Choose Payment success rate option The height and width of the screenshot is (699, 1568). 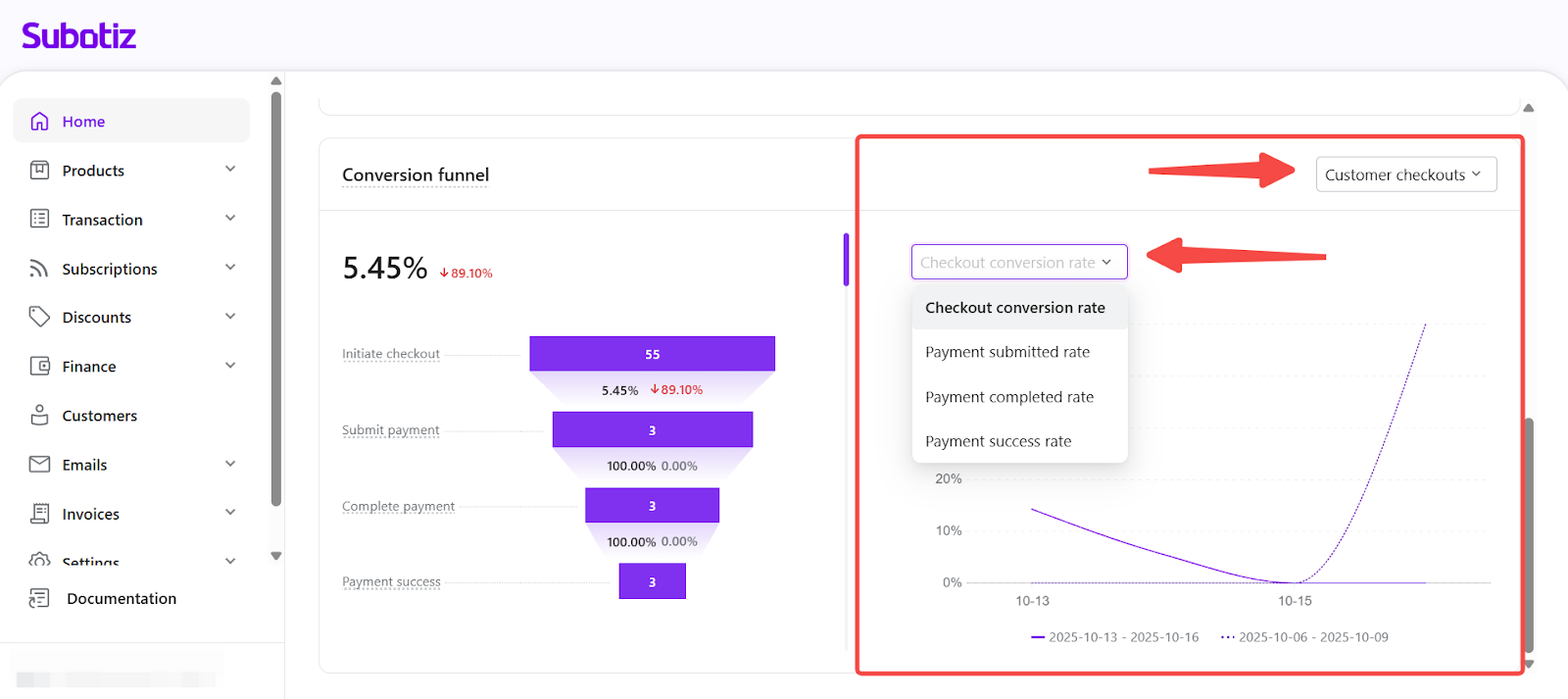click(998, 441)
